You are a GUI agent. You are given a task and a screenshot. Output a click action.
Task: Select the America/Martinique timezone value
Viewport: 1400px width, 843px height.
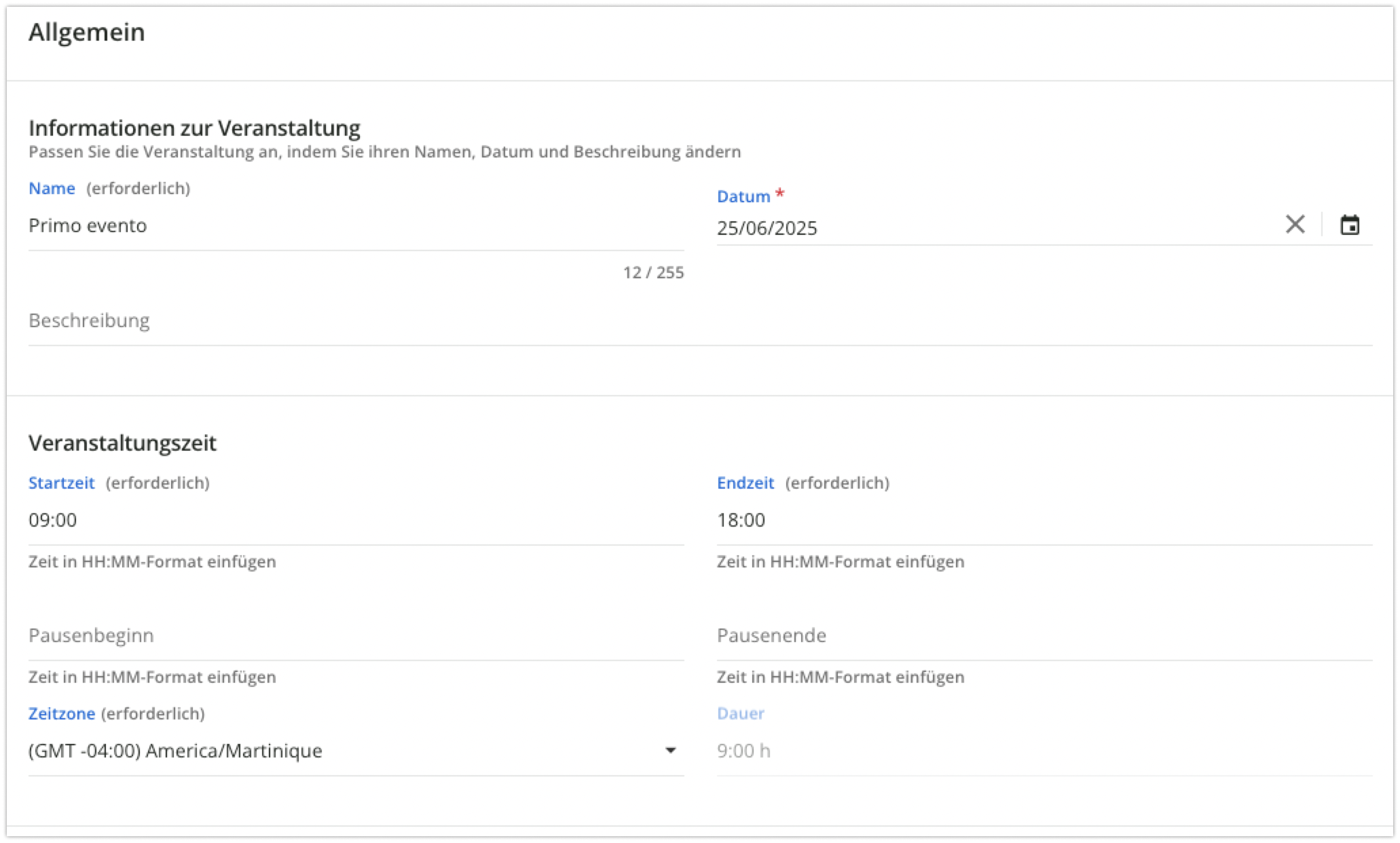pyautogui.click(x=175, y=751)
